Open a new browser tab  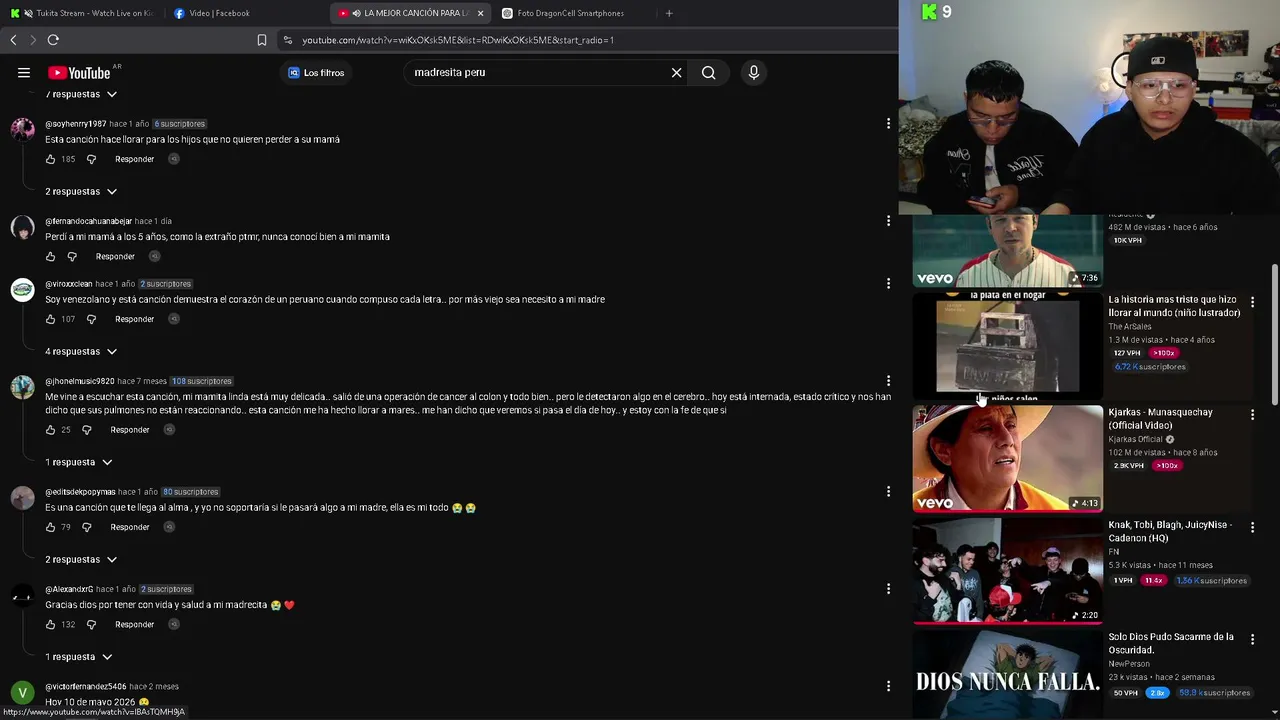tap(669, 13)
